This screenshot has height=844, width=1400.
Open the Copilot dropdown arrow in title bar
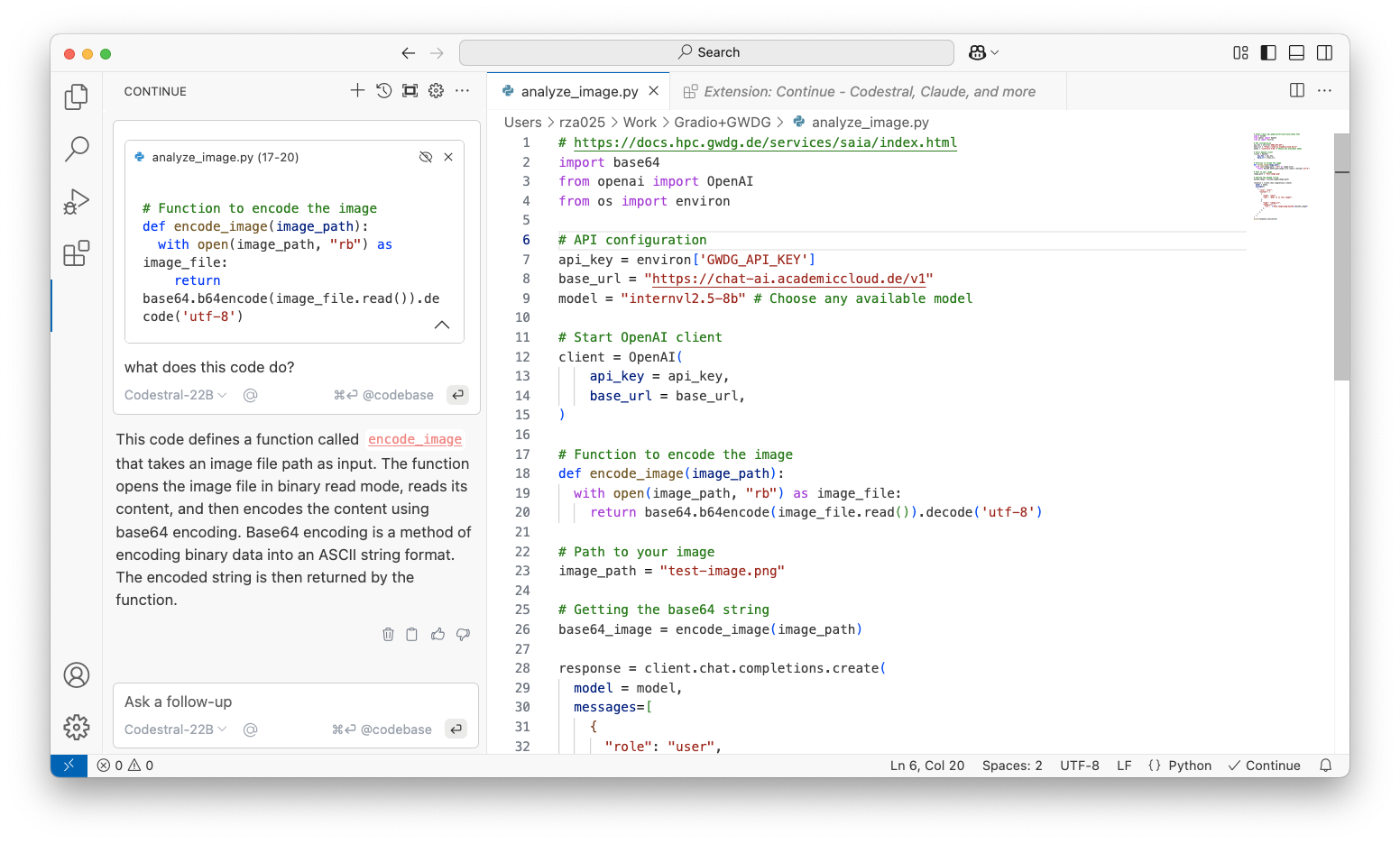coord(992,52)
